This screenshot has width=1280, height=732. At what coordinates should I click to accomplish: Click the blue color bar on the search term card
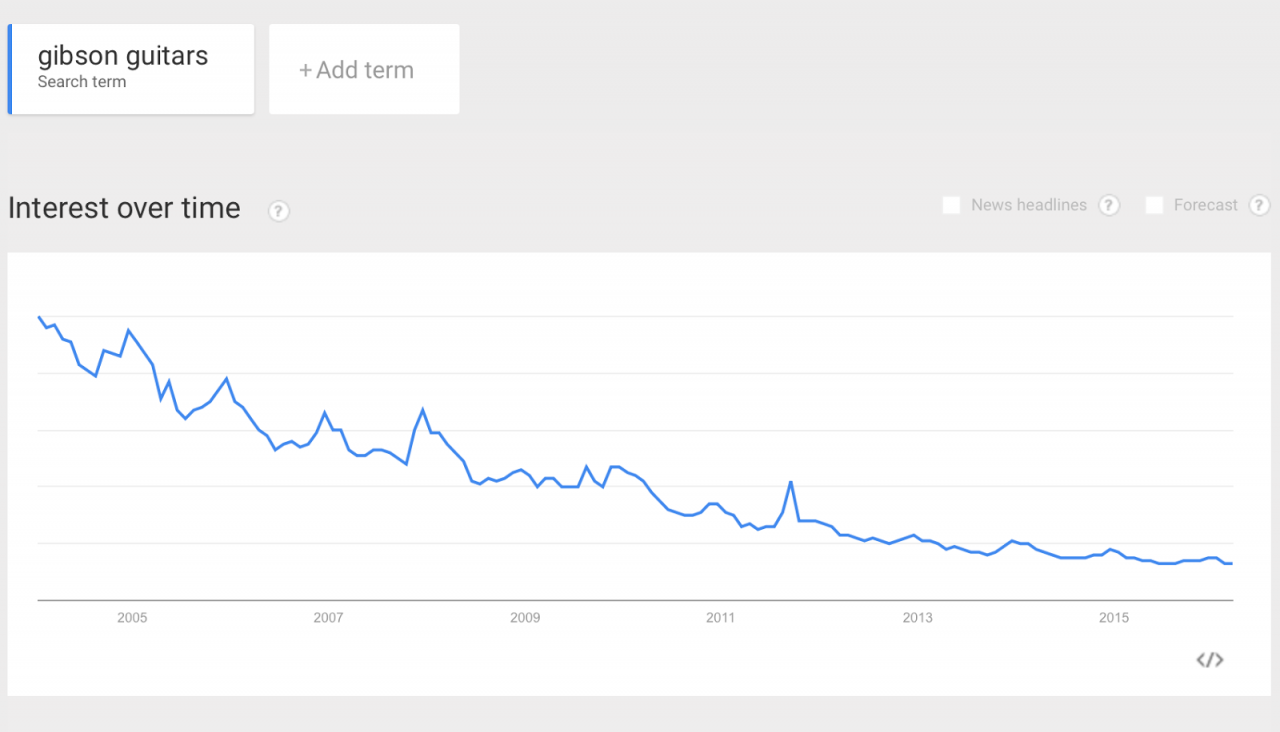(10, 69)
